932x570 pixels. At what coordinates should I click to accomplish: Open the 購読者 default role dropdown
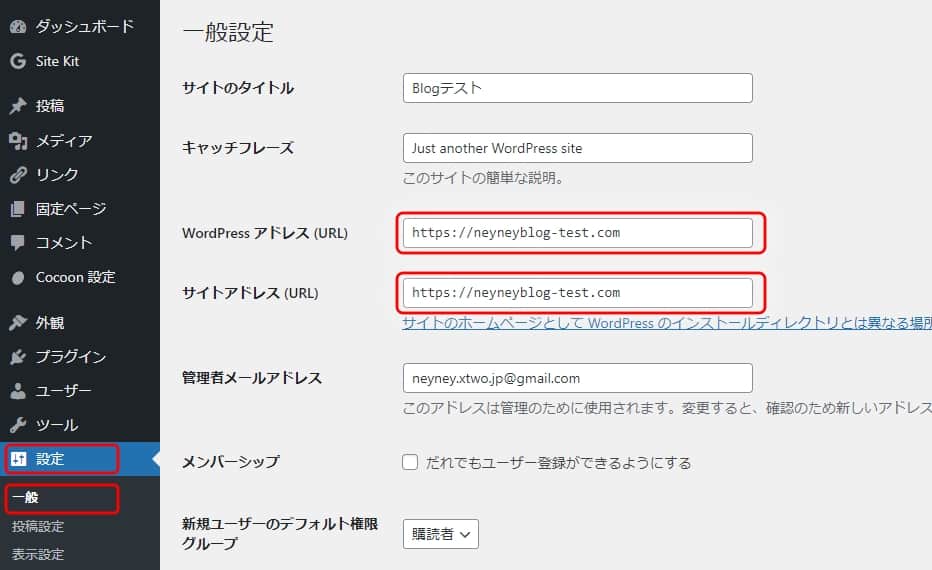pyautogui.click(x=440, y=534)
